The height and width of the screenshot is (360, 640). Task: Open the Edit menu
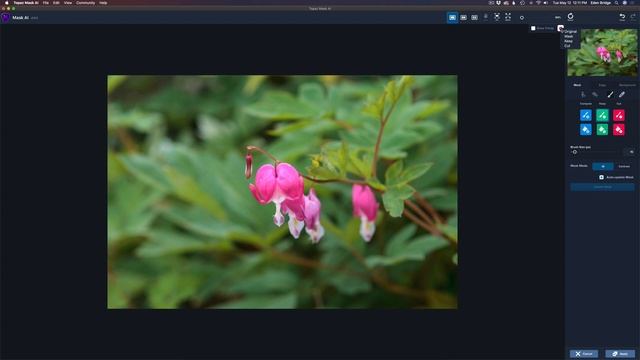click(56, 2)
